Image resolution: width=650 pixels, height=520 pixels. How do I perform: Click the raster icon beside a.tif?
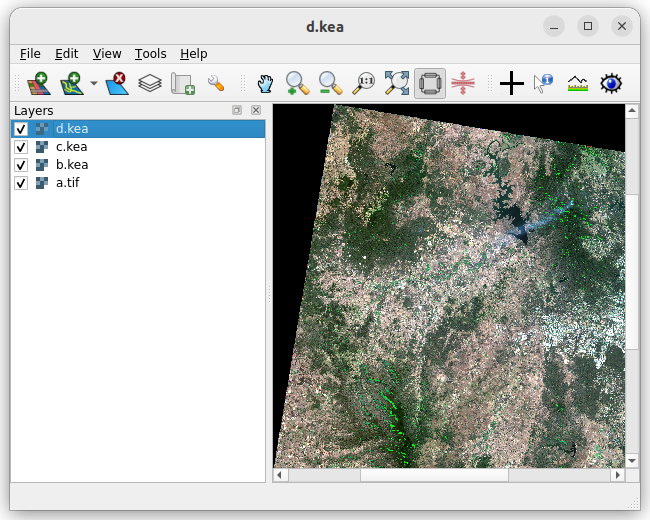tap(42, 183)
